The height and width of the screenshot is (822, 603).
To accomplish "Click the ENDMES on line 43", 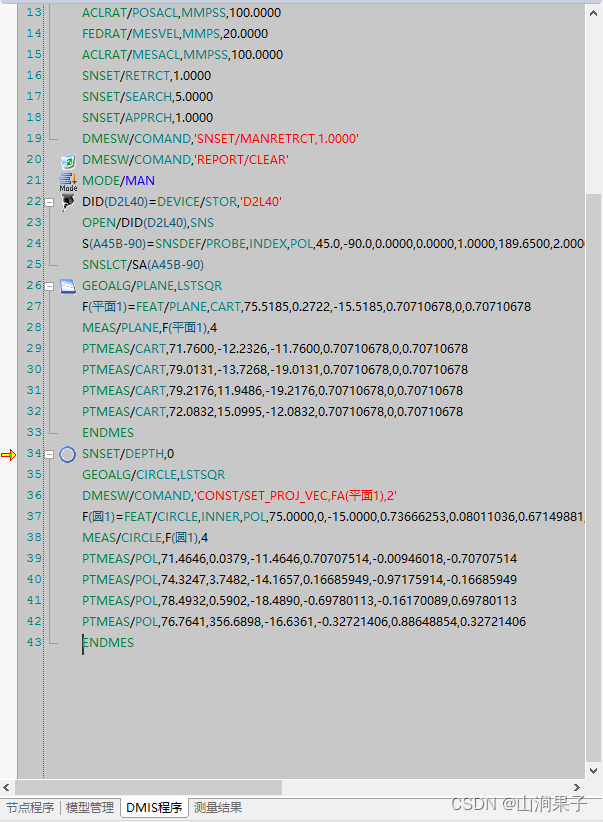I will click(108, 642).
